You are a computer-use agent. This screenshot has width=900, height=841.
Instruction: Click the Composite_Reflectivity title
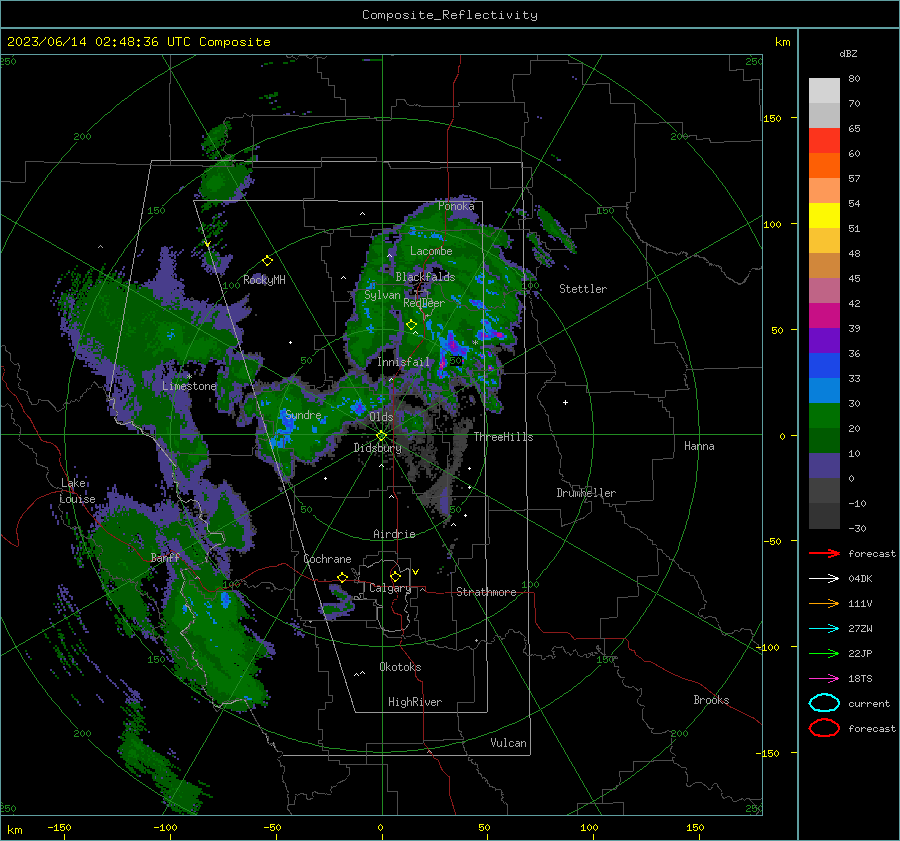pos(450,15)
